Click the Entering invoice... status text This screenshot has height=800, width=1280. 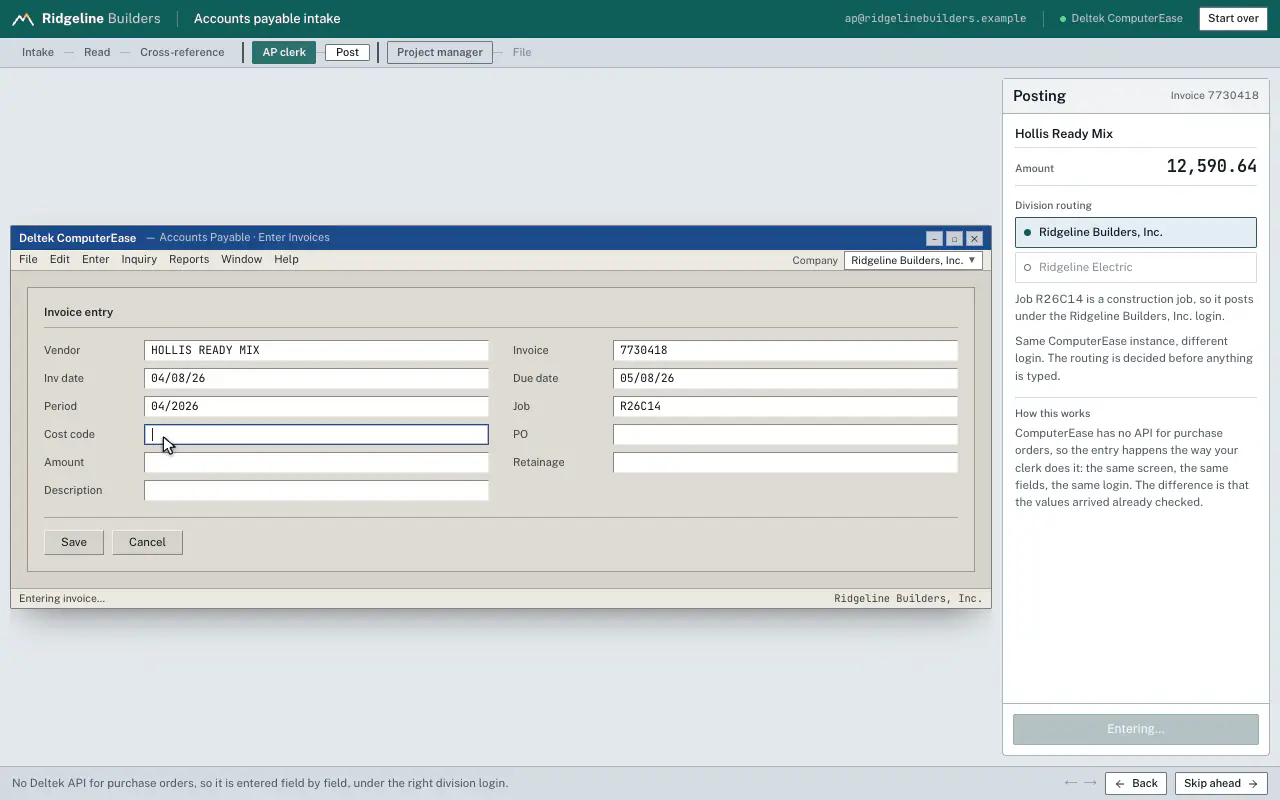point(62,598)
